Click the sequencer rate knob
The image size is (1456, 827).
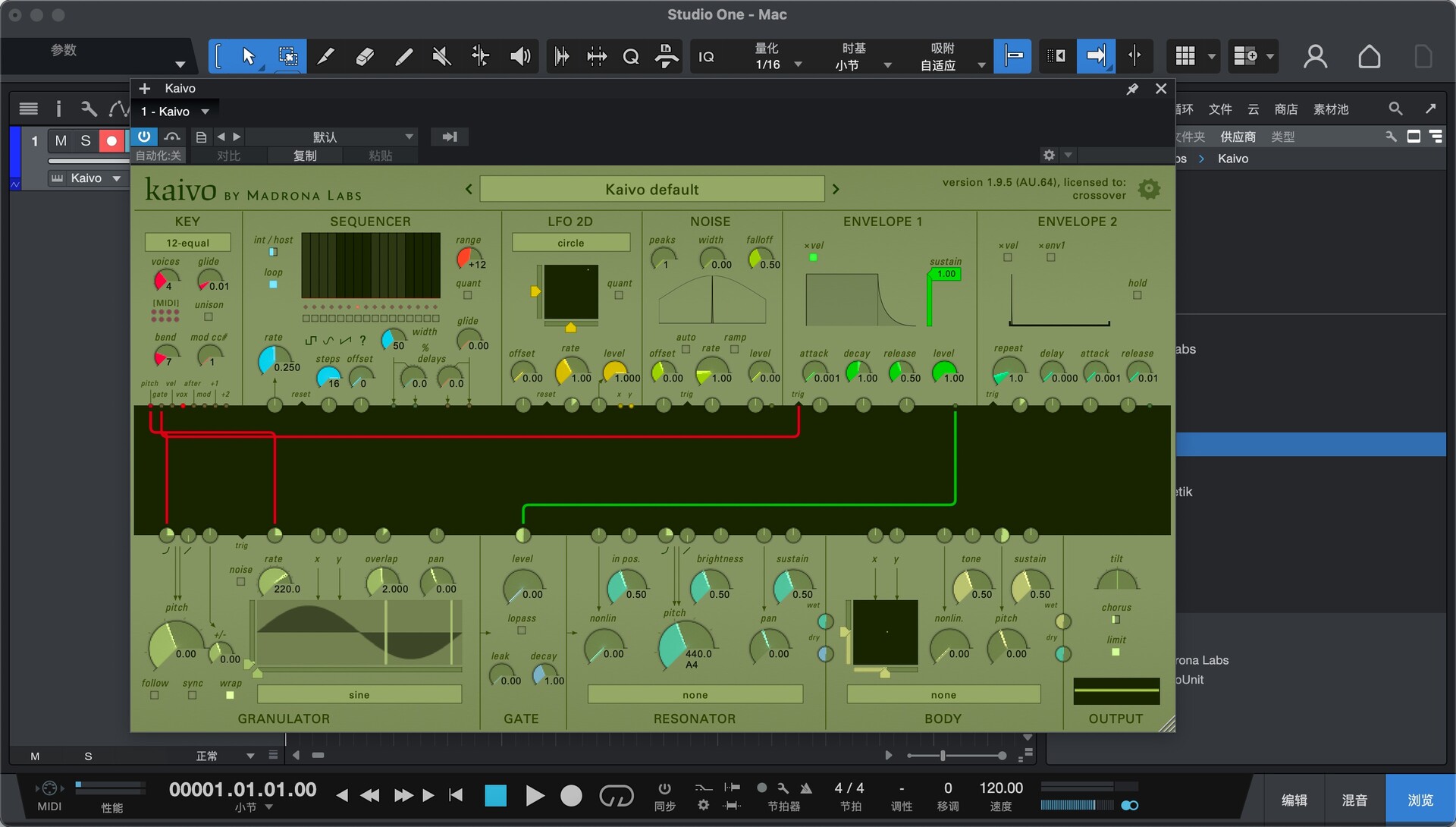point(273,360)
